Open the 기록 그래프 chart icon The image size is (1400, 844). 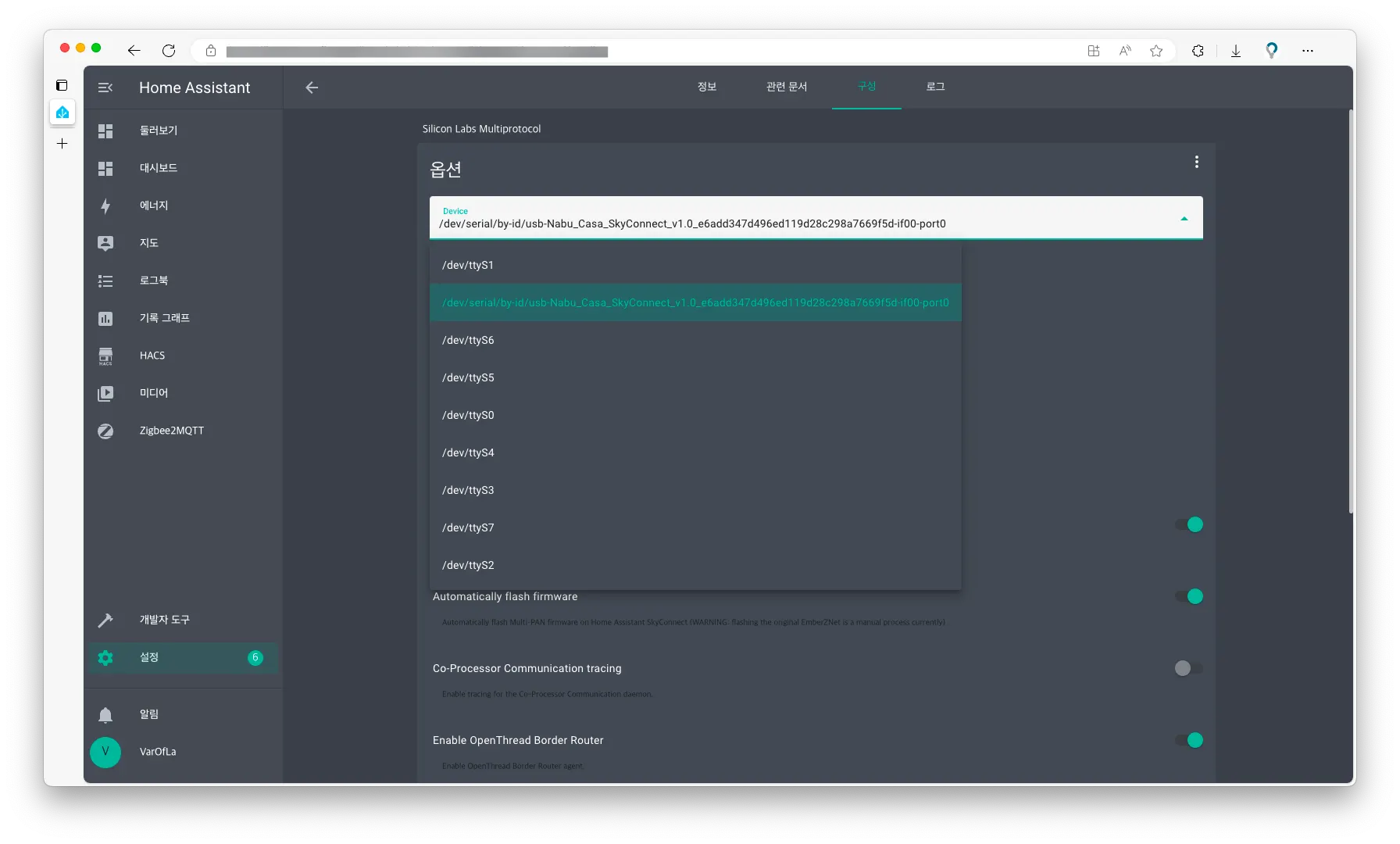(105, 318)
